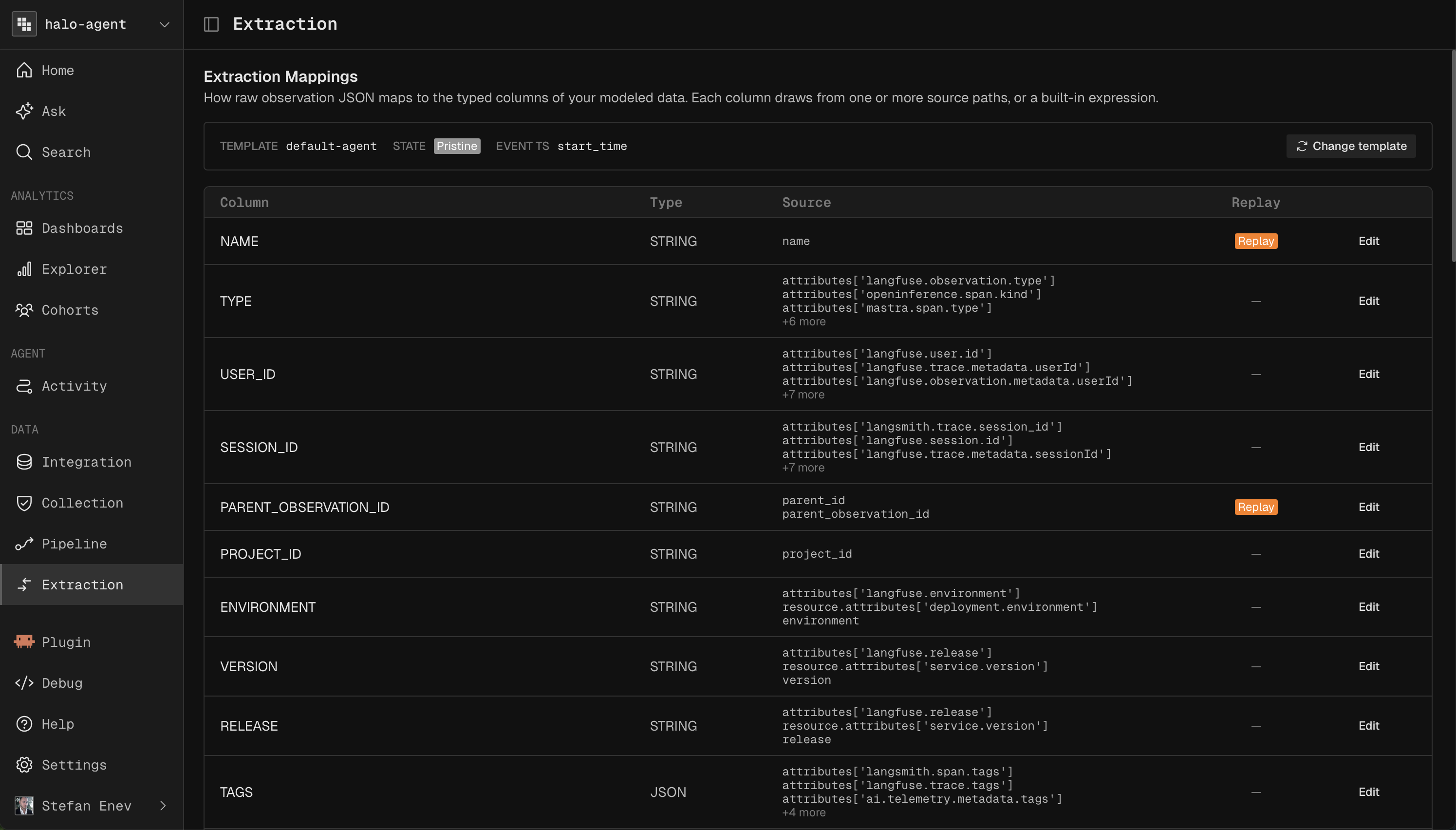
Task: Edit the ENVIRONMENT column mapping
Action: pyautogui.click(x=1368, y=606)
